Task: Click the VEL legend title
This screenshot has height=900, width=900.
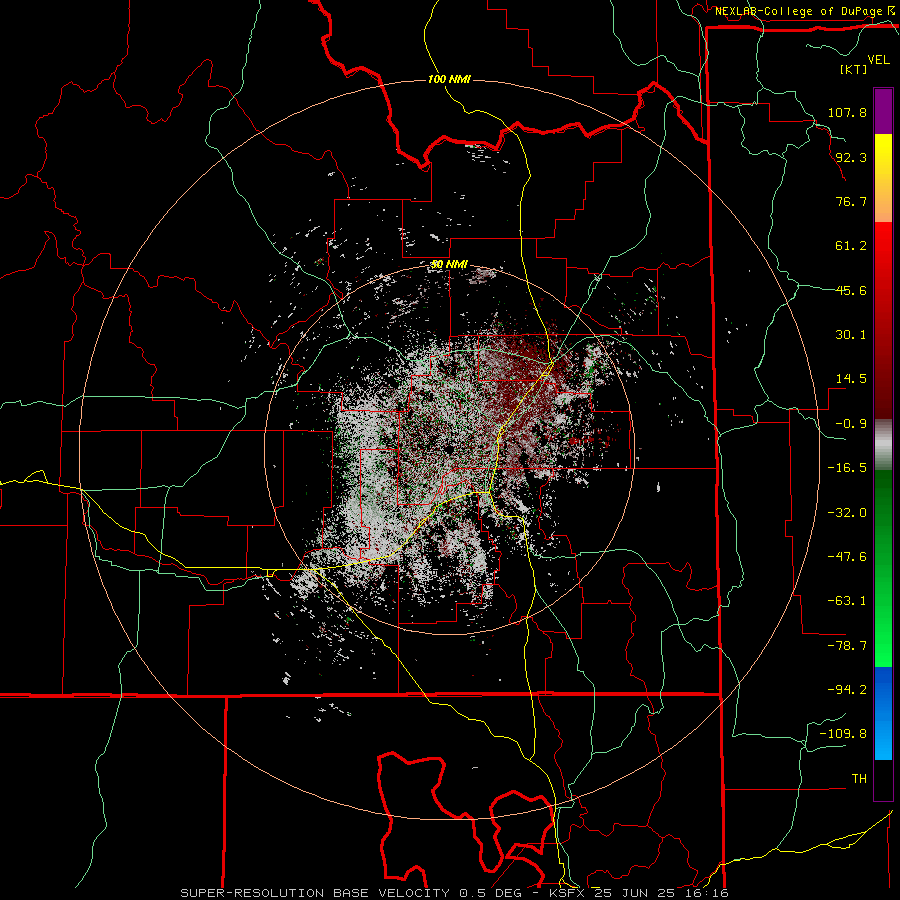Action: [878, 60]
